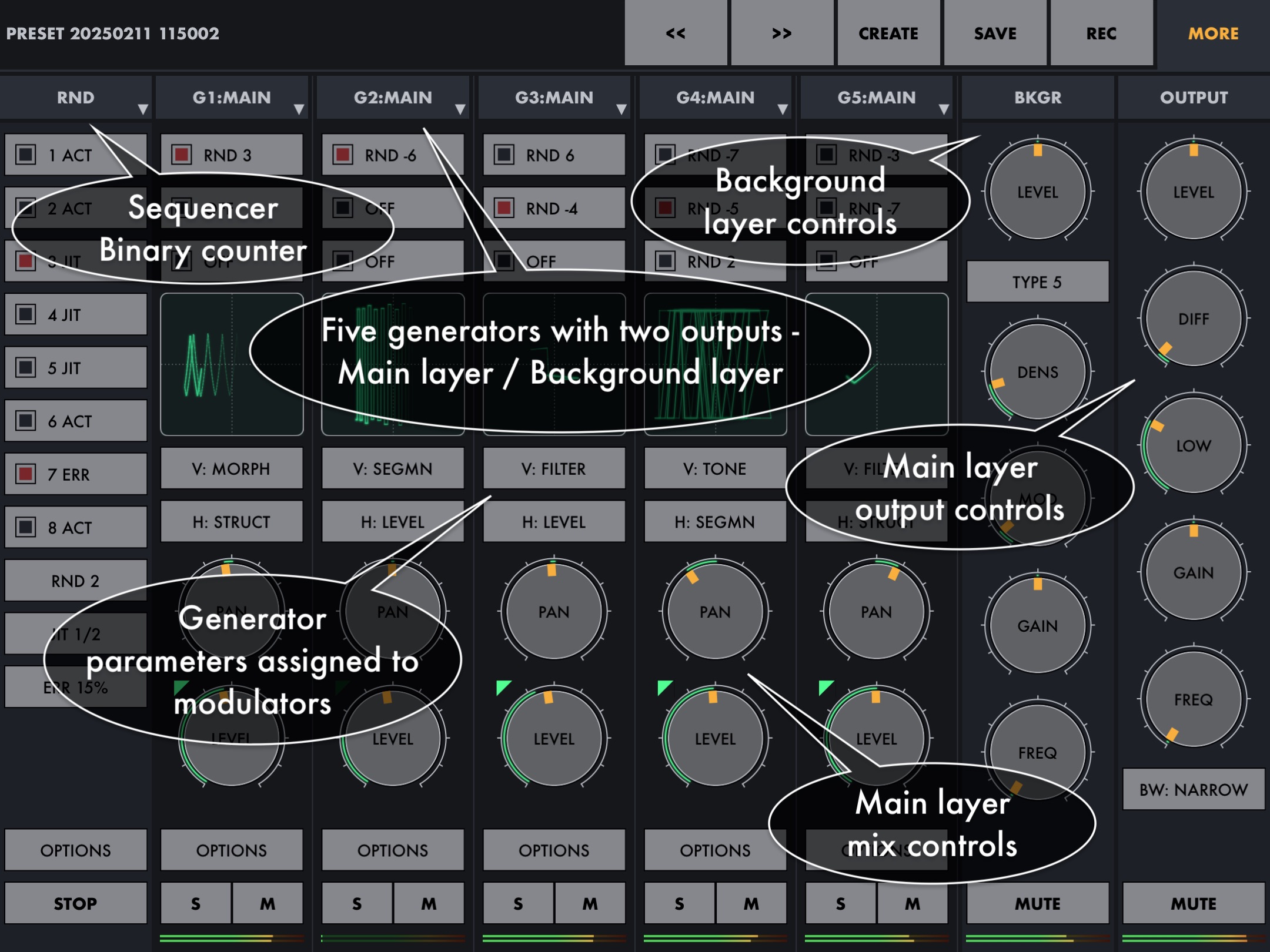Open the G1 waveform display

[x=232, y=364]
